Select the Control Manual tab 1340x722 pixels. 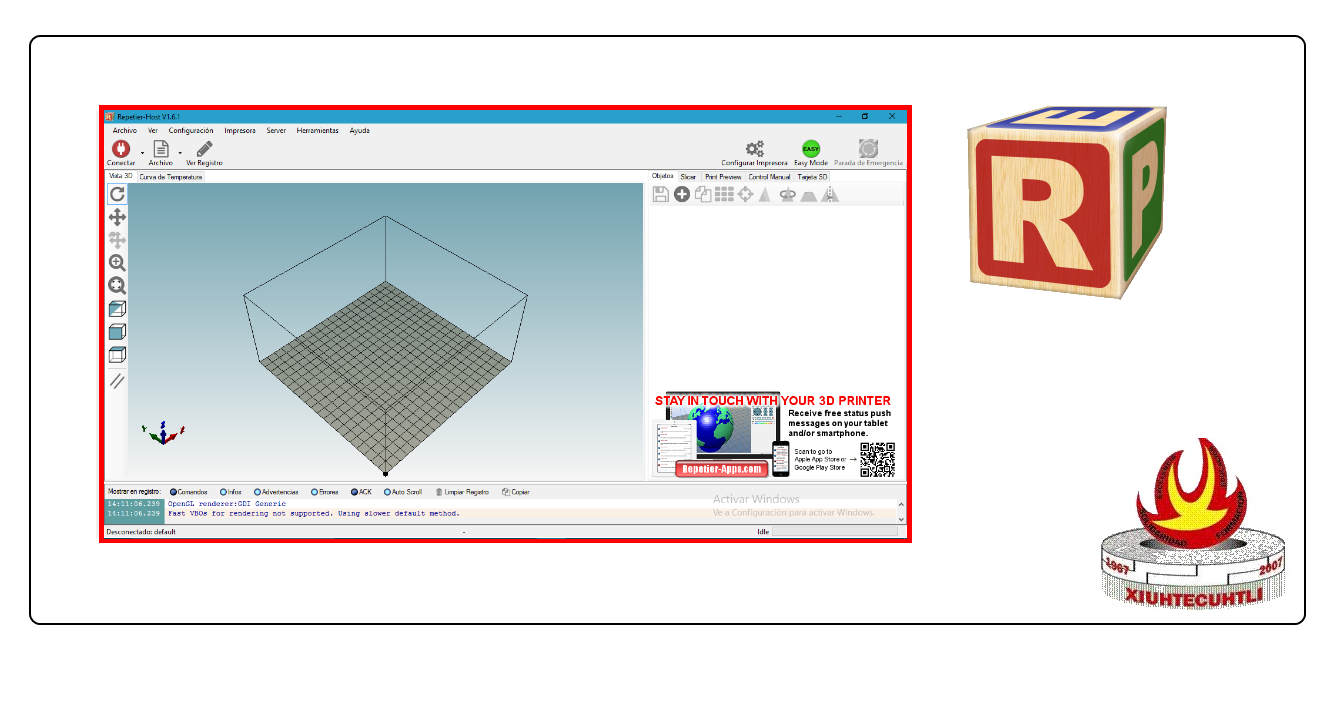coord(770,177)
